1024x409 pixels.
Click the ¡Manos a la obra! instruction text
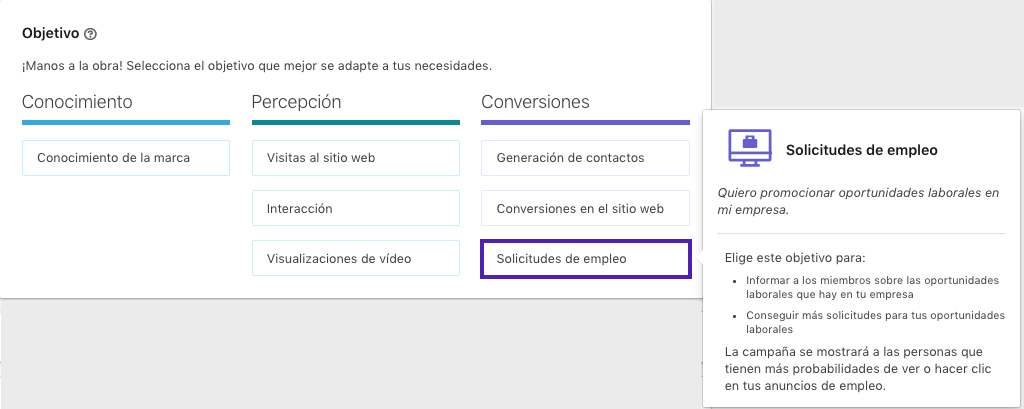point(257,66)
